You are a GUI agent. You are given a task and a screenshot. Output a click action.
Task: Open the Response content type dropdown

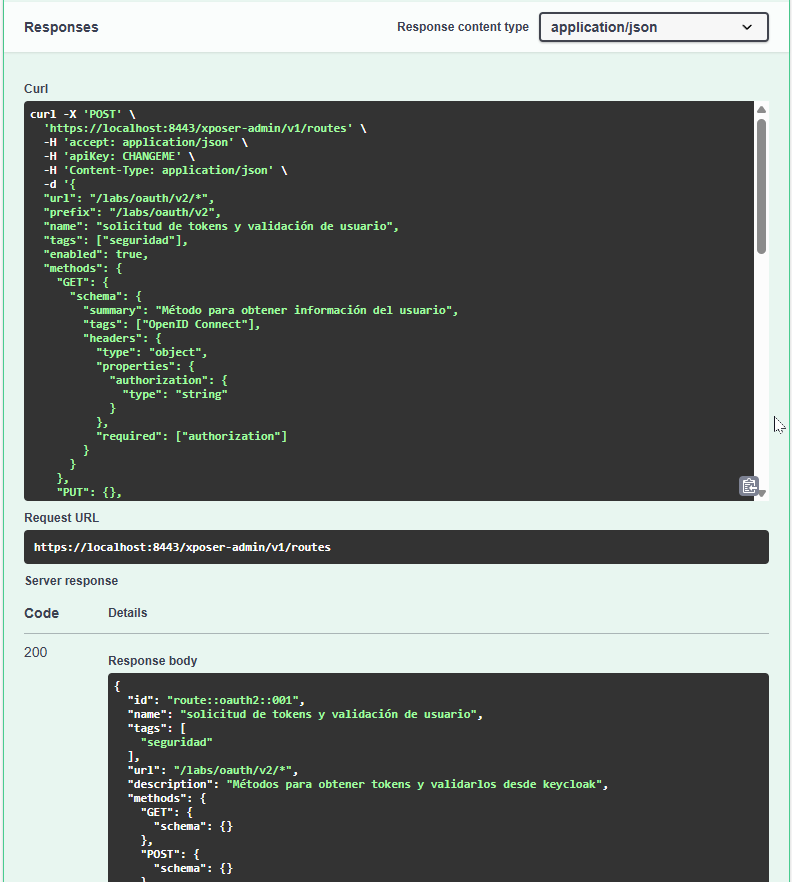[x=653, y=27]
